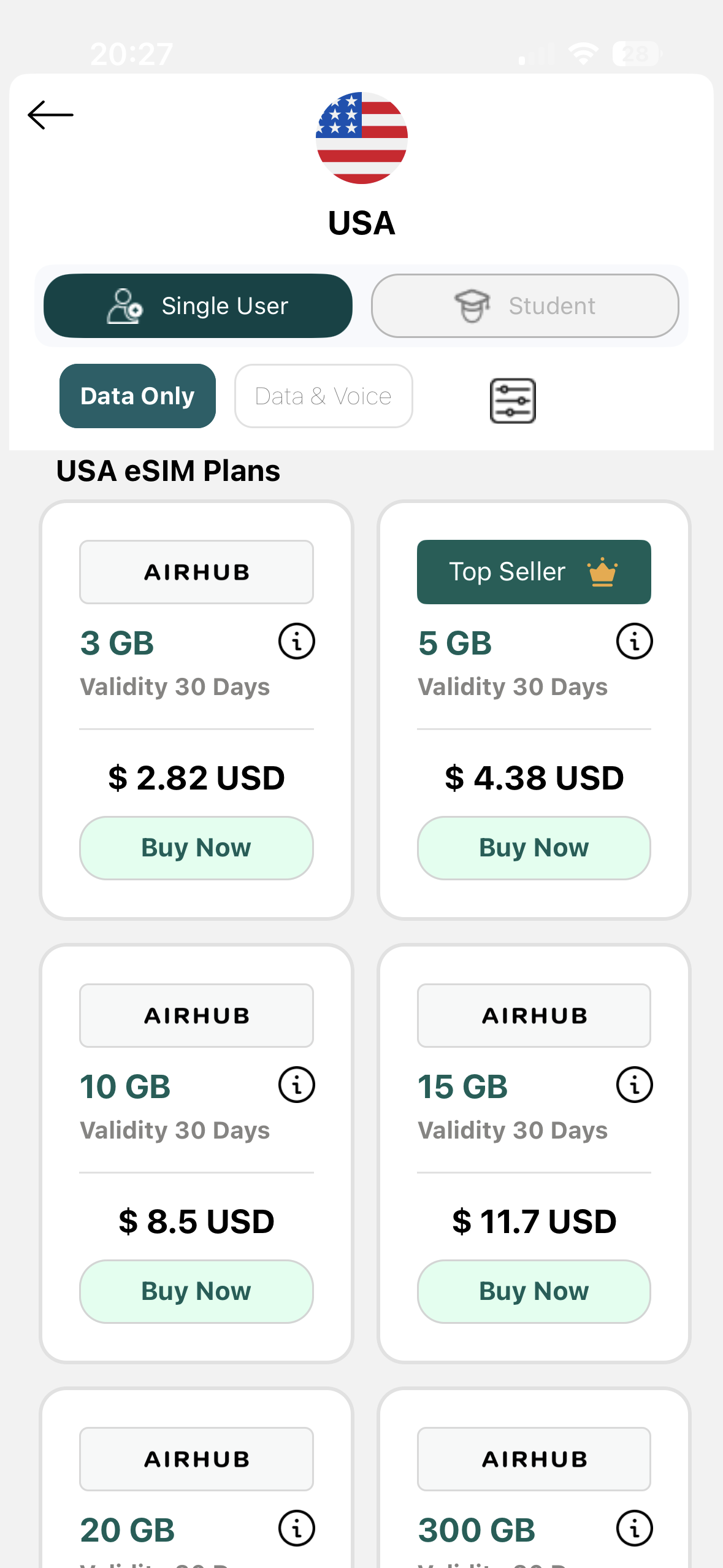Tap the AIRHUB label on 3 GB card
The height and width of the screenshot is (1568, 723).
point(196,572)
